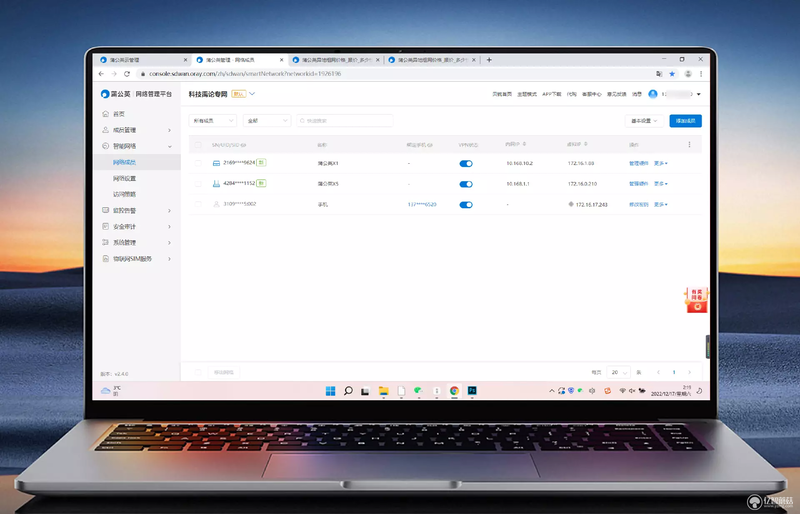Click the network icon beside 智能网络
Image resolution: width=800 pixels, height=514 pixels.
coord(106,146)
